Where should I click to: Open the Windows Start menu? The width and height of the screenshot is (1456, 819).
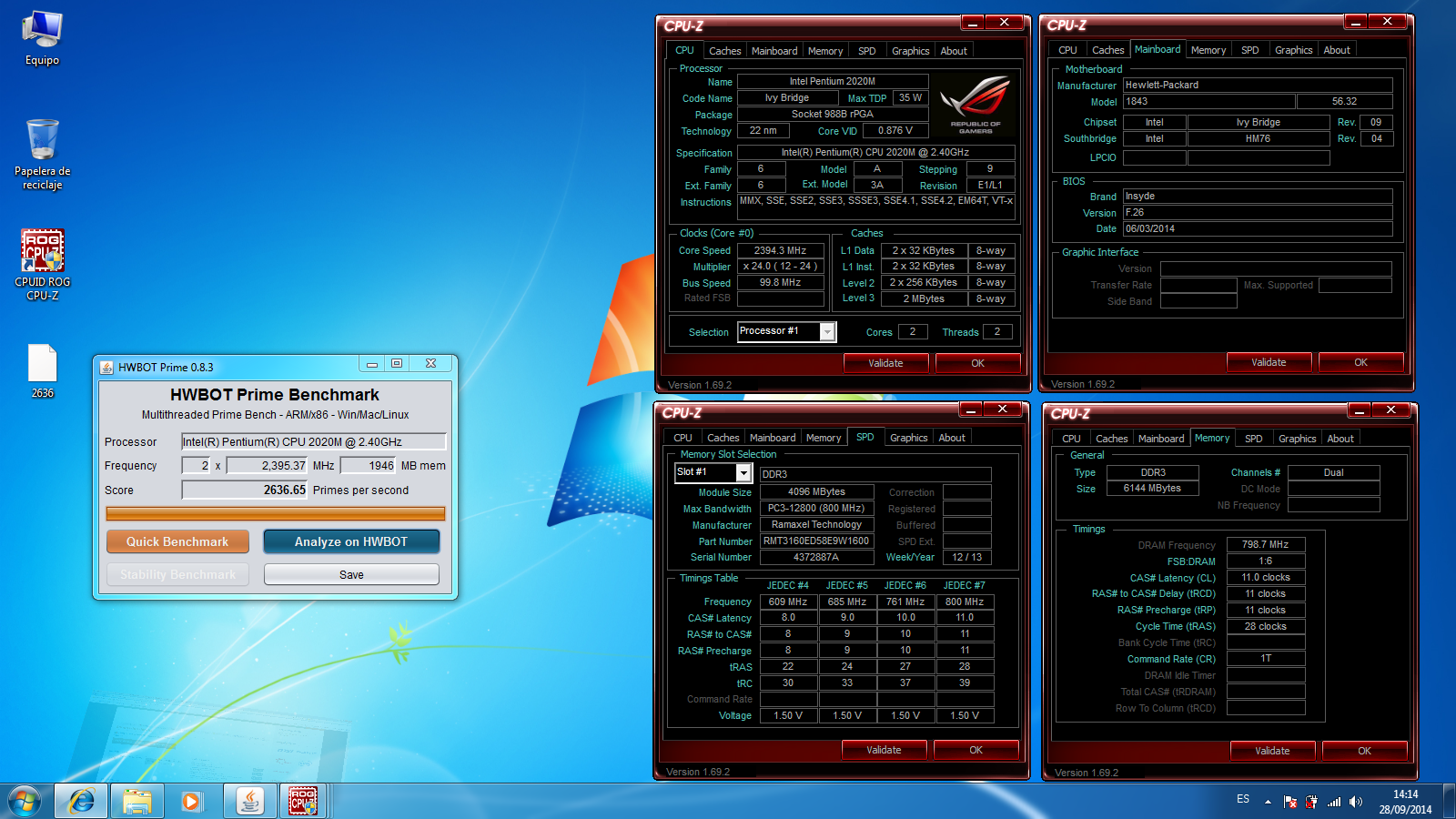coord(25,801)
